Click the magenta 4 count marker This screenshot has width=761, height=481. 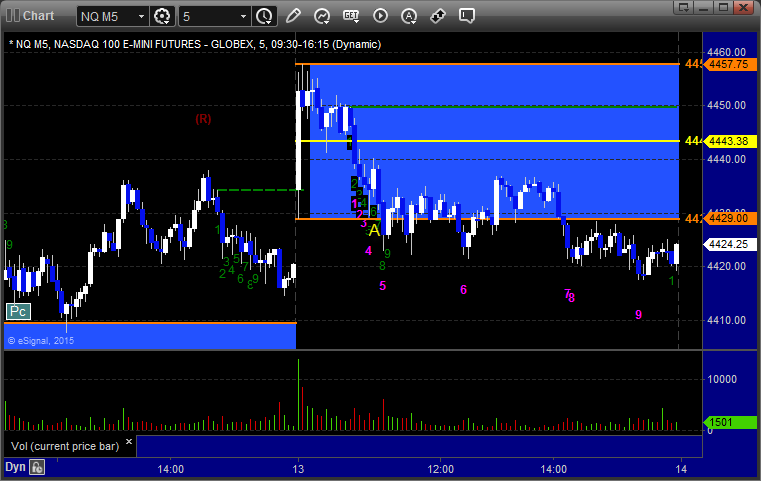click(x=368, y=251)
